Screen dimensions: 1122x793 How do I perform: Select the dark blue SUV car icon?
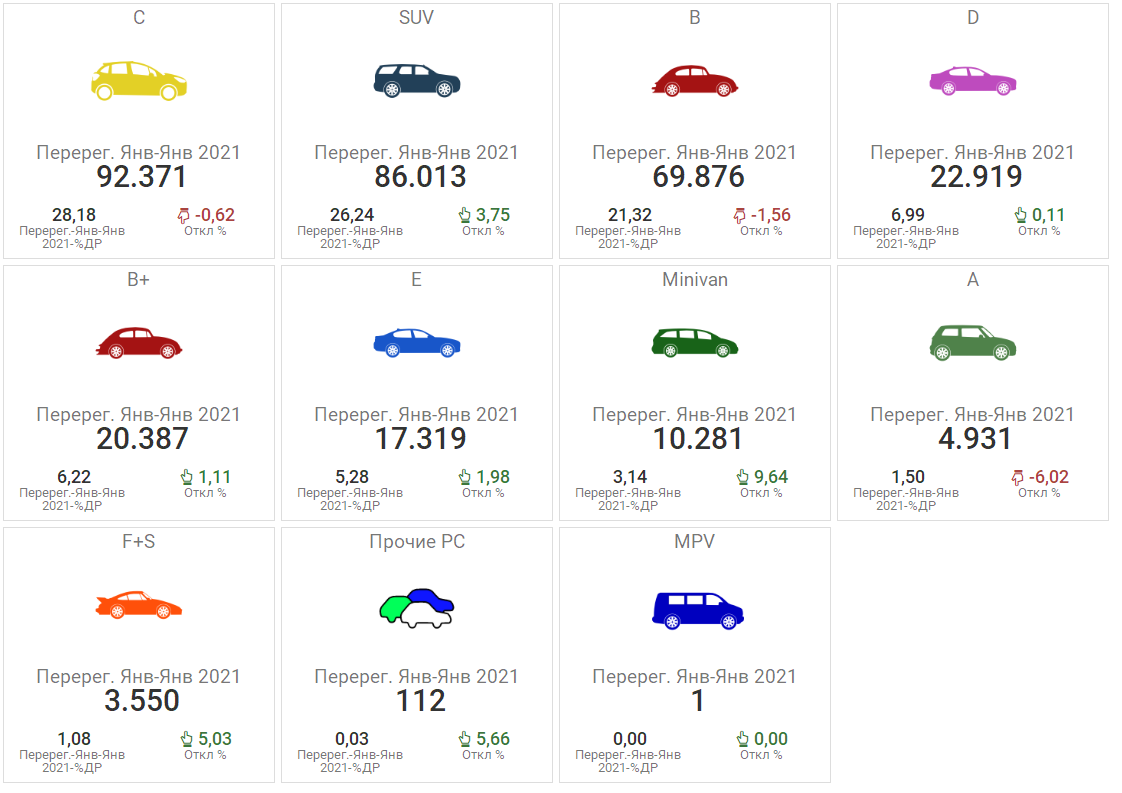coord(417,81)
